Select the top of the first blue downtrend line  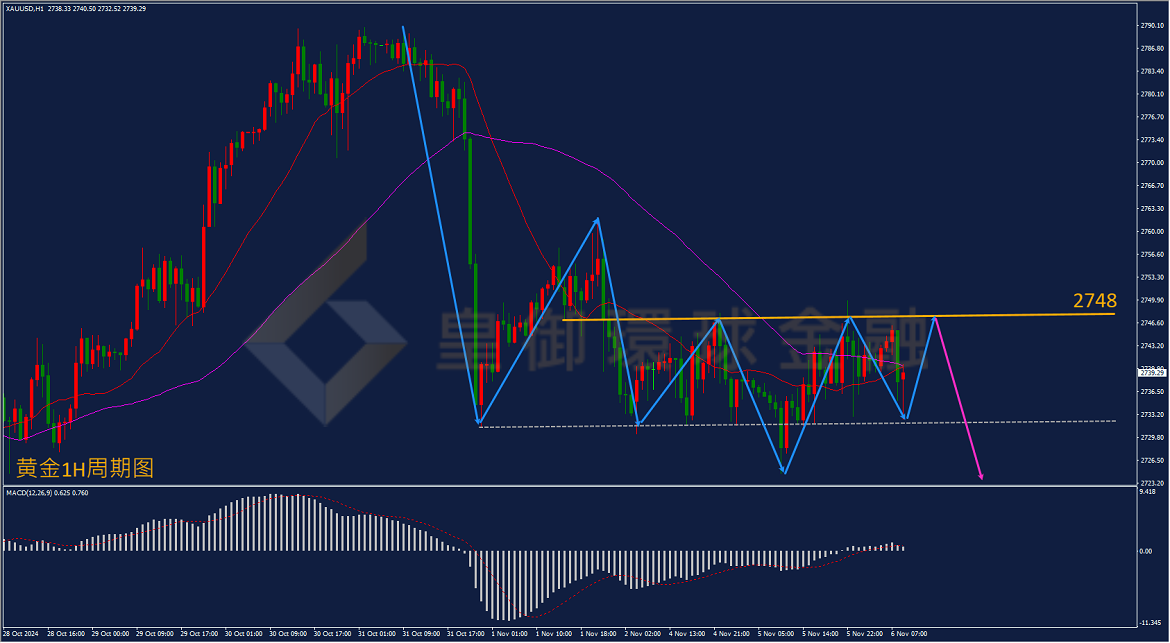pos(403,28)
